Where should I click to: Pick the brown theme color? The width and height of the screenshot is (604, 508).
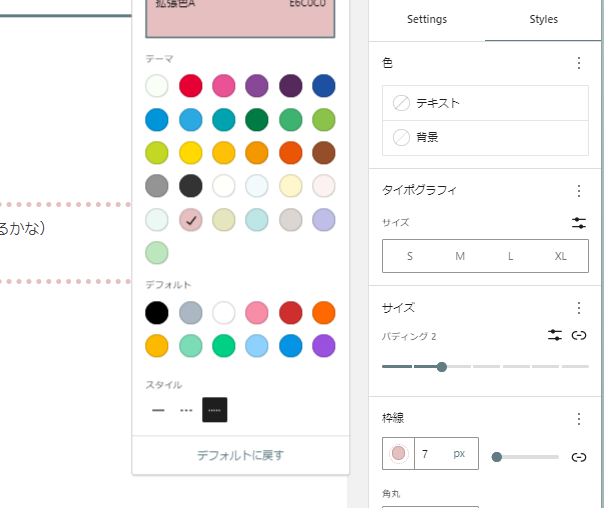click(x=324, y=153)
